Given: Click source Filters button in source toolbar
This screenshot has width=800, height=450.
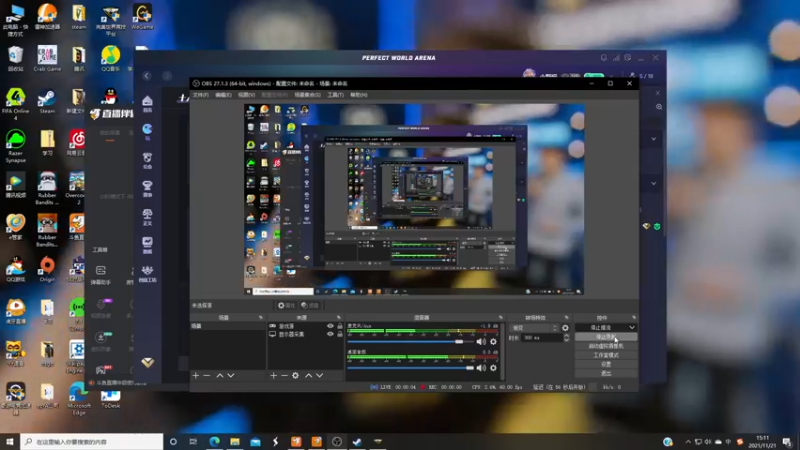Looking at the screenshot, I should pos(310,306).
